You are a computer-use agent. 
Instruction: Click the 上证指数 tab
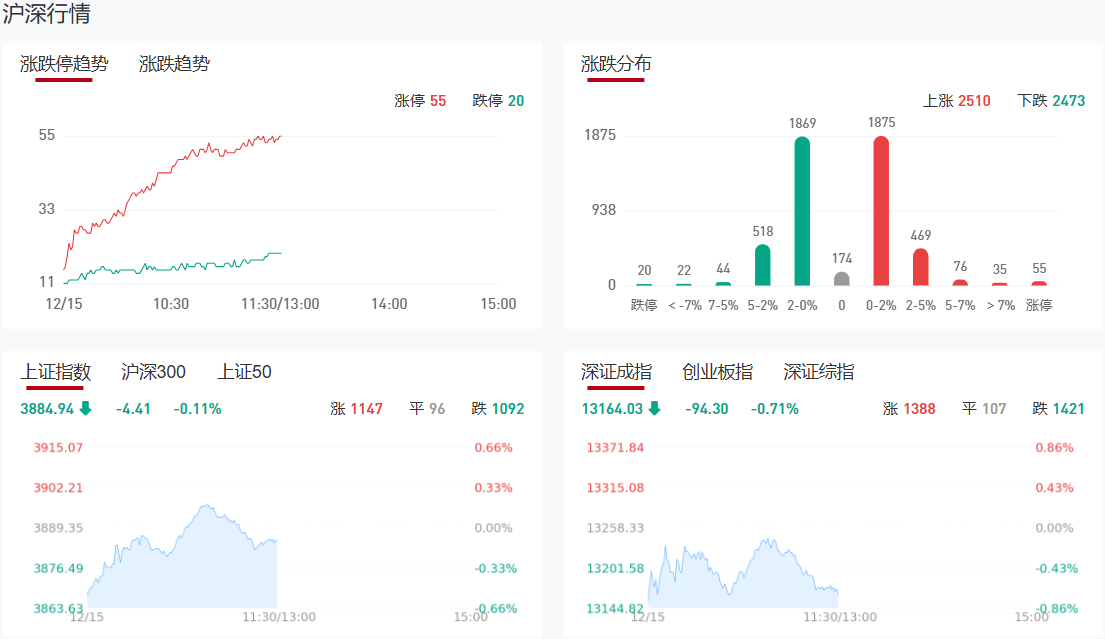[x=56, y=372]
